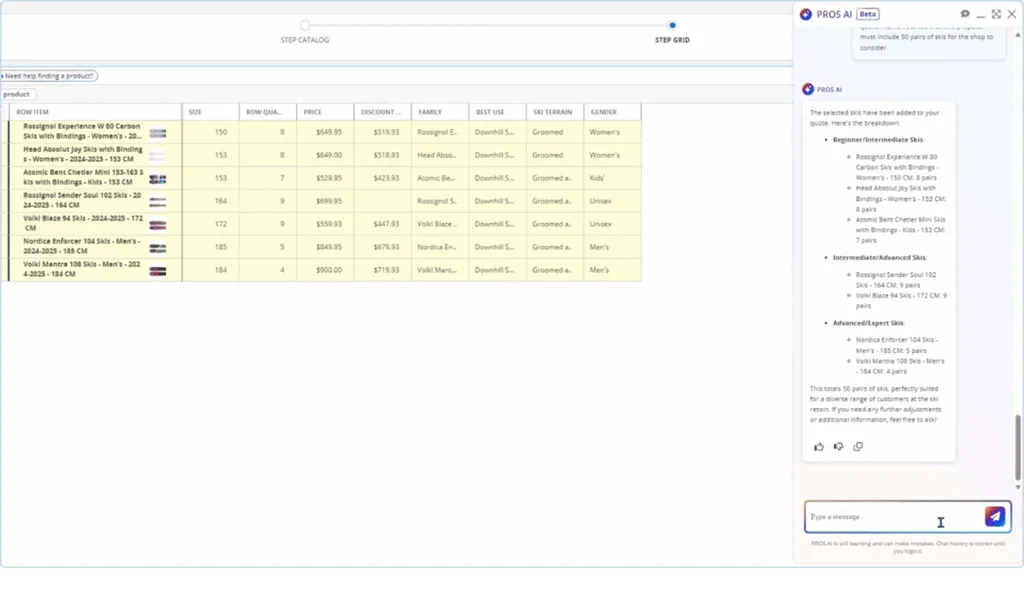Select the product tab above the grid
1024x599 pixels.
17,94
